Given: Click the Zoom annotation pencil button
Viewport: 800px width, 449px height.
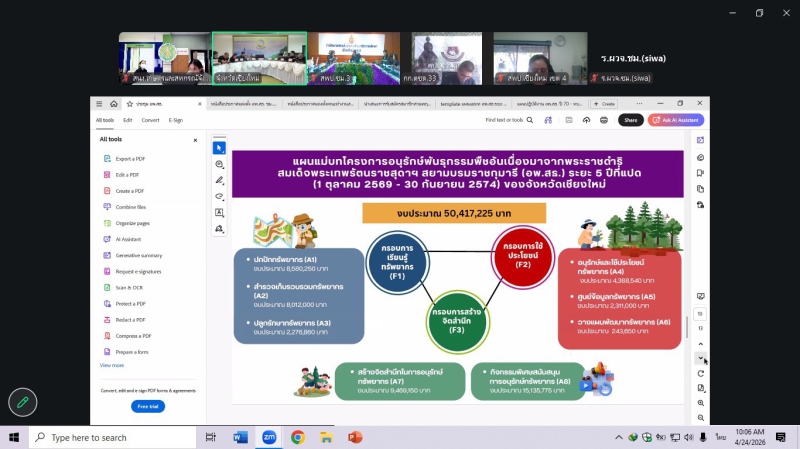Looking at the screenshot, I should pyautogui.click(x=23, y=402).
